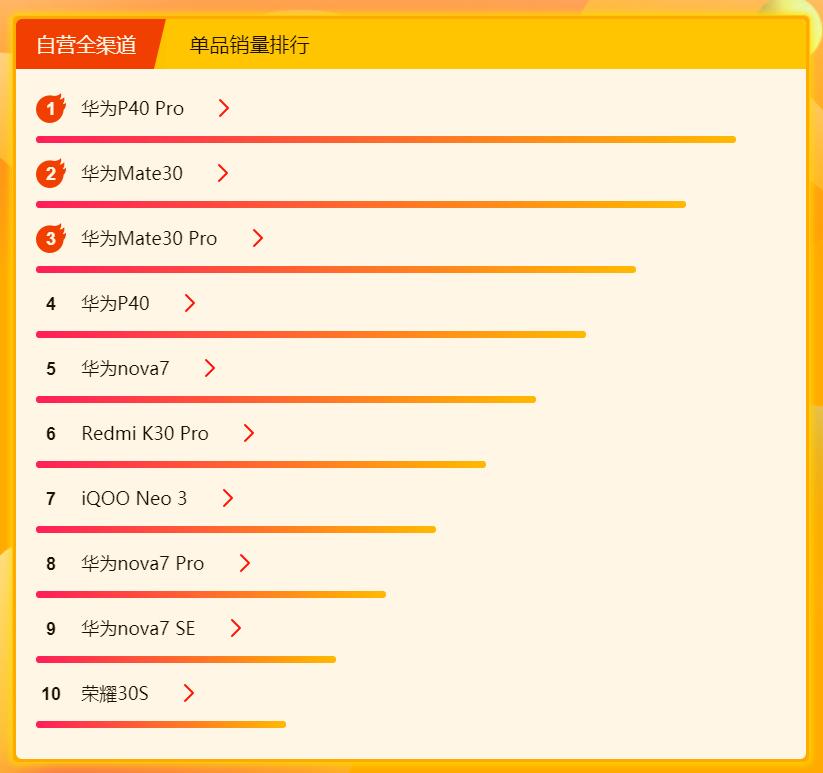This screenshot has width=823, height=773.
Task: Click the 华为nova7 SE product name
Action: click(138, 628)
